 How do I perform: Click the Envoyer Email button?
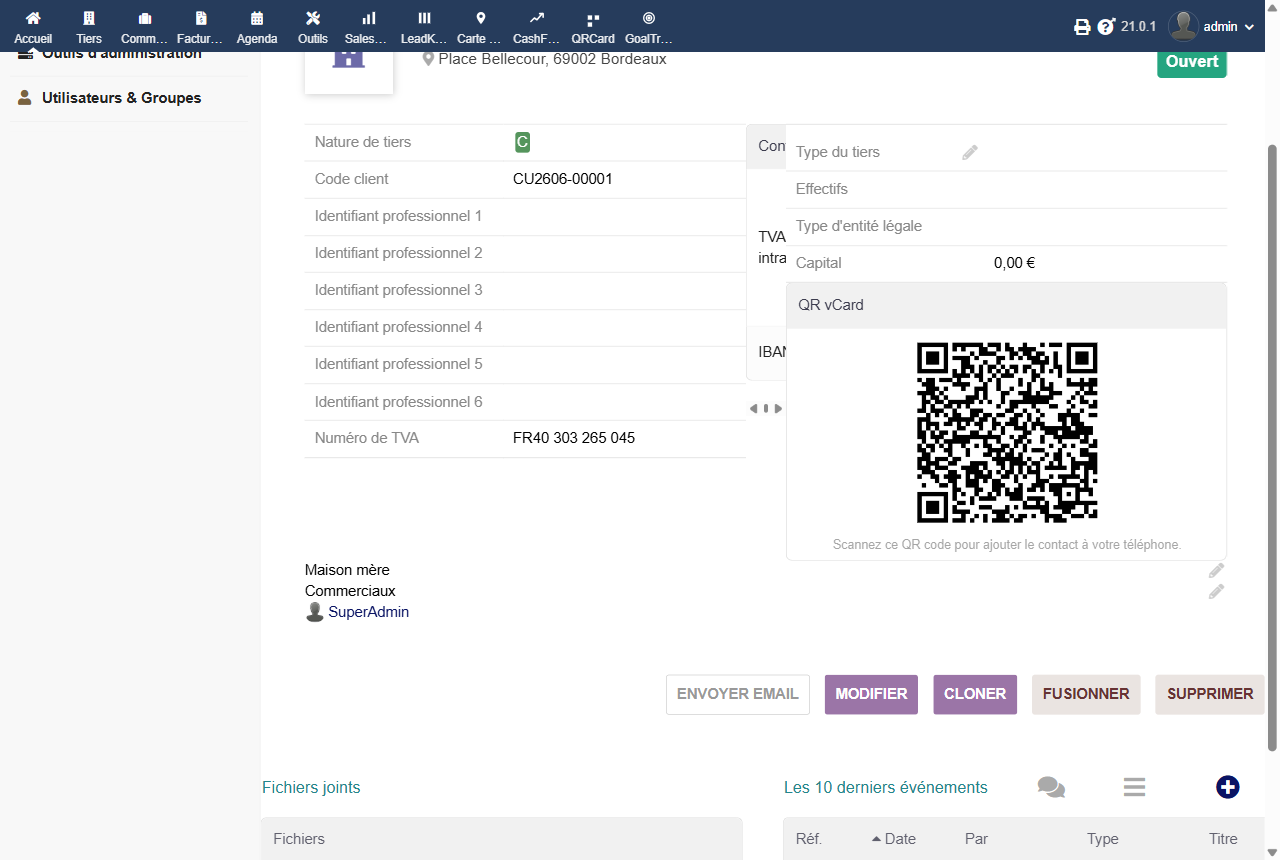click(x=738, y=694)
